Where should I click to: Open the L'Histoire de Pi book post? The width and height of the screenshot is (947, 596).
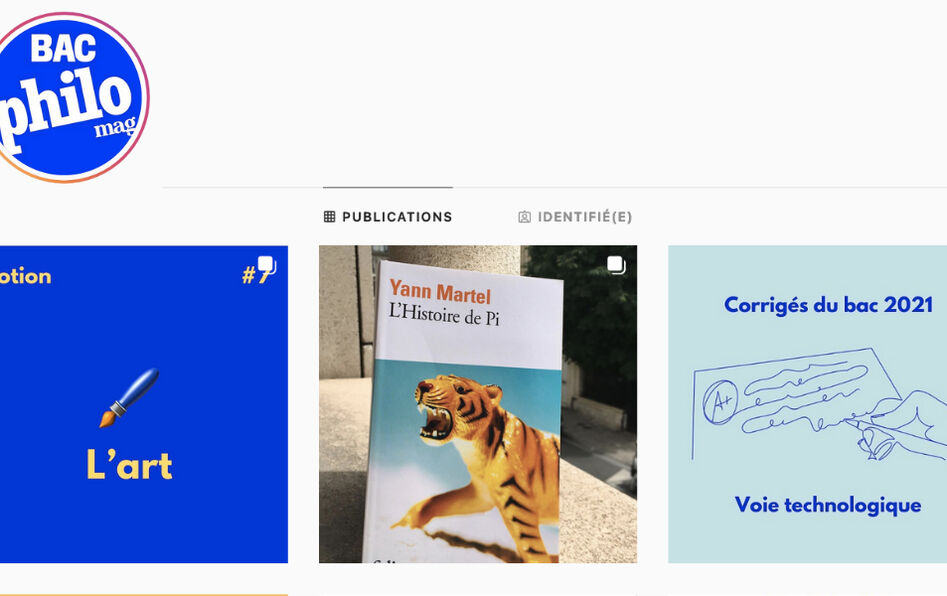(x=478, y=404)
